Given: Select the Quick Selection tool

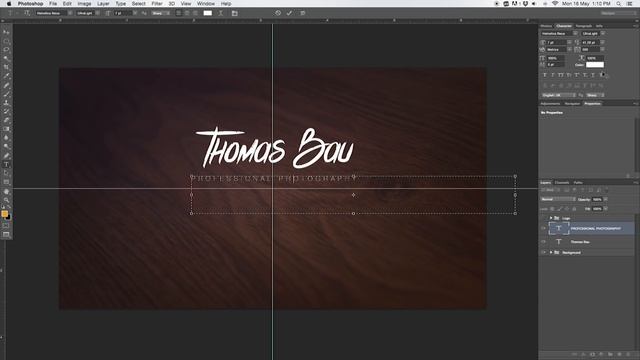Looking at the screenshot, I should (x=6, y=58).
